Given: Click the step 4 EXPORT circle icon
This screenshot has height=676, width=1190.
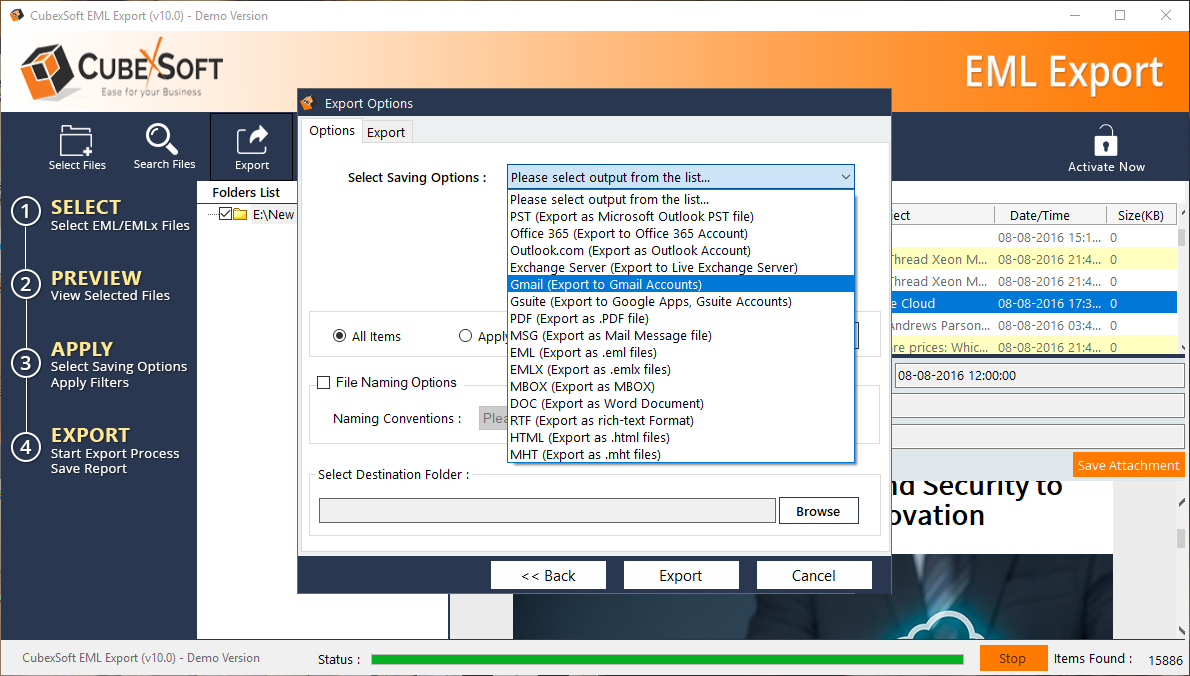Looking at the screenshot, I should pyautogui.click(x=25, y=447).
